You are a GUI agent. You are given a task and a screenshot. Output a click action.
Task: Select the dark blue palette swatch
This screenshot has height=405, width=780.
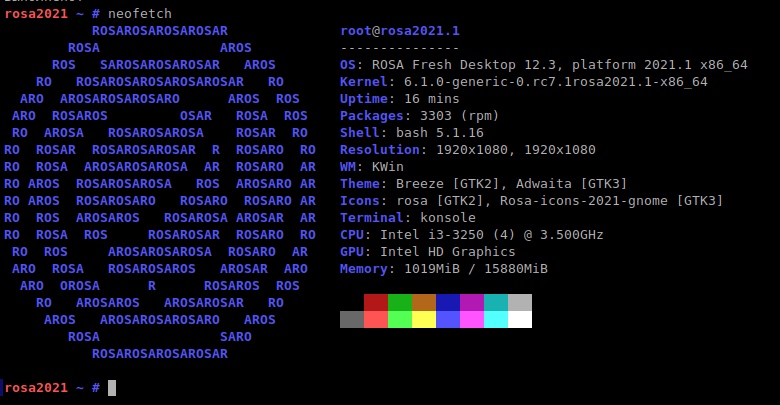[448, 303]
